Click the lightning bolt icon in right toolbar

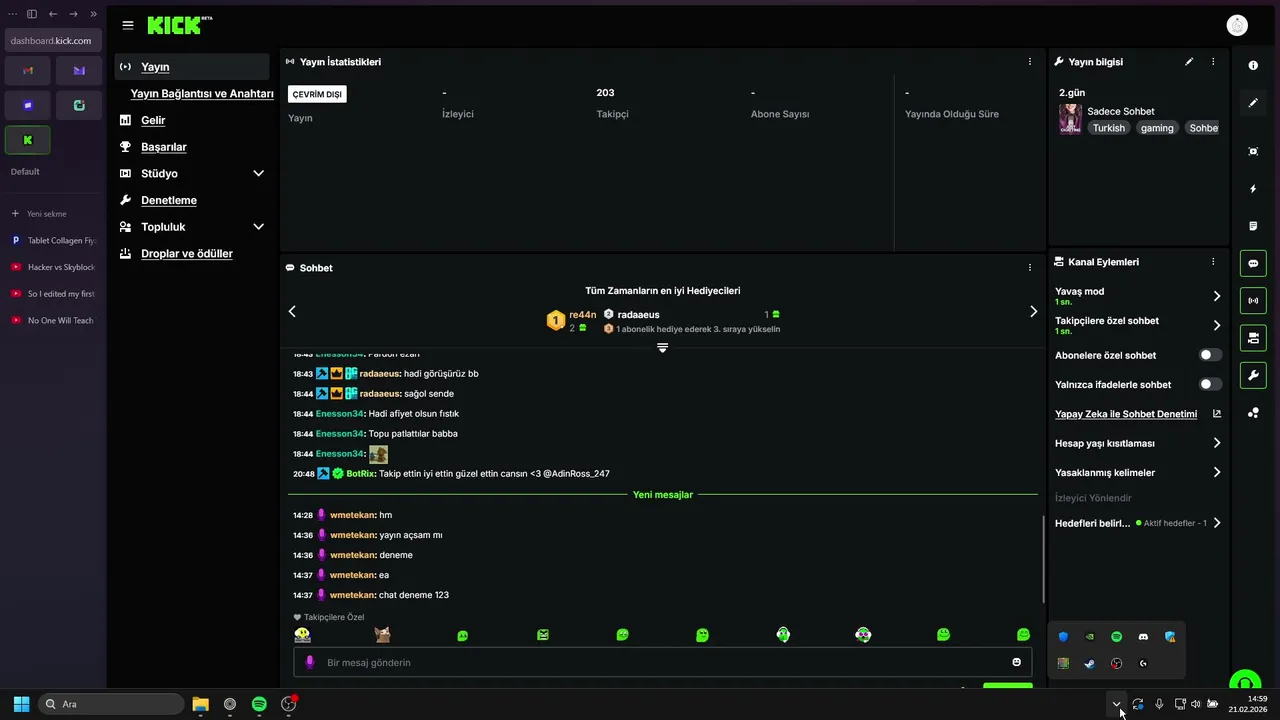pyautogui.click(x=1253, y=189)
